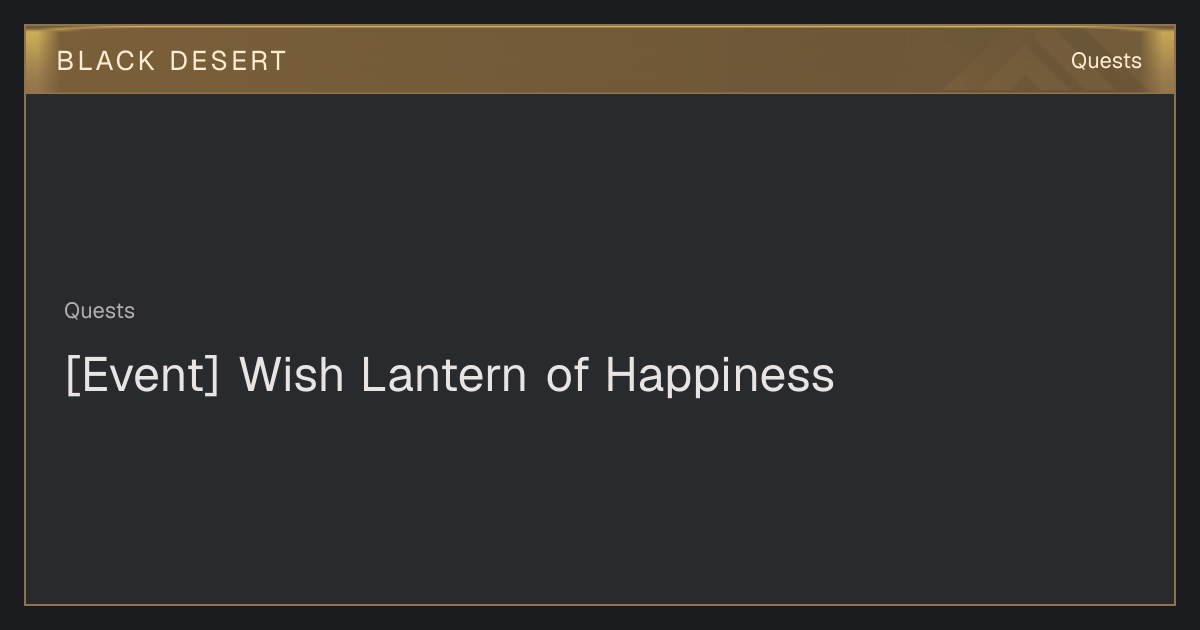This screenshot has width=1200, height=630.
Task: Click the Wish Lantern of Happiness title
Action: click(x=449, y=375)
